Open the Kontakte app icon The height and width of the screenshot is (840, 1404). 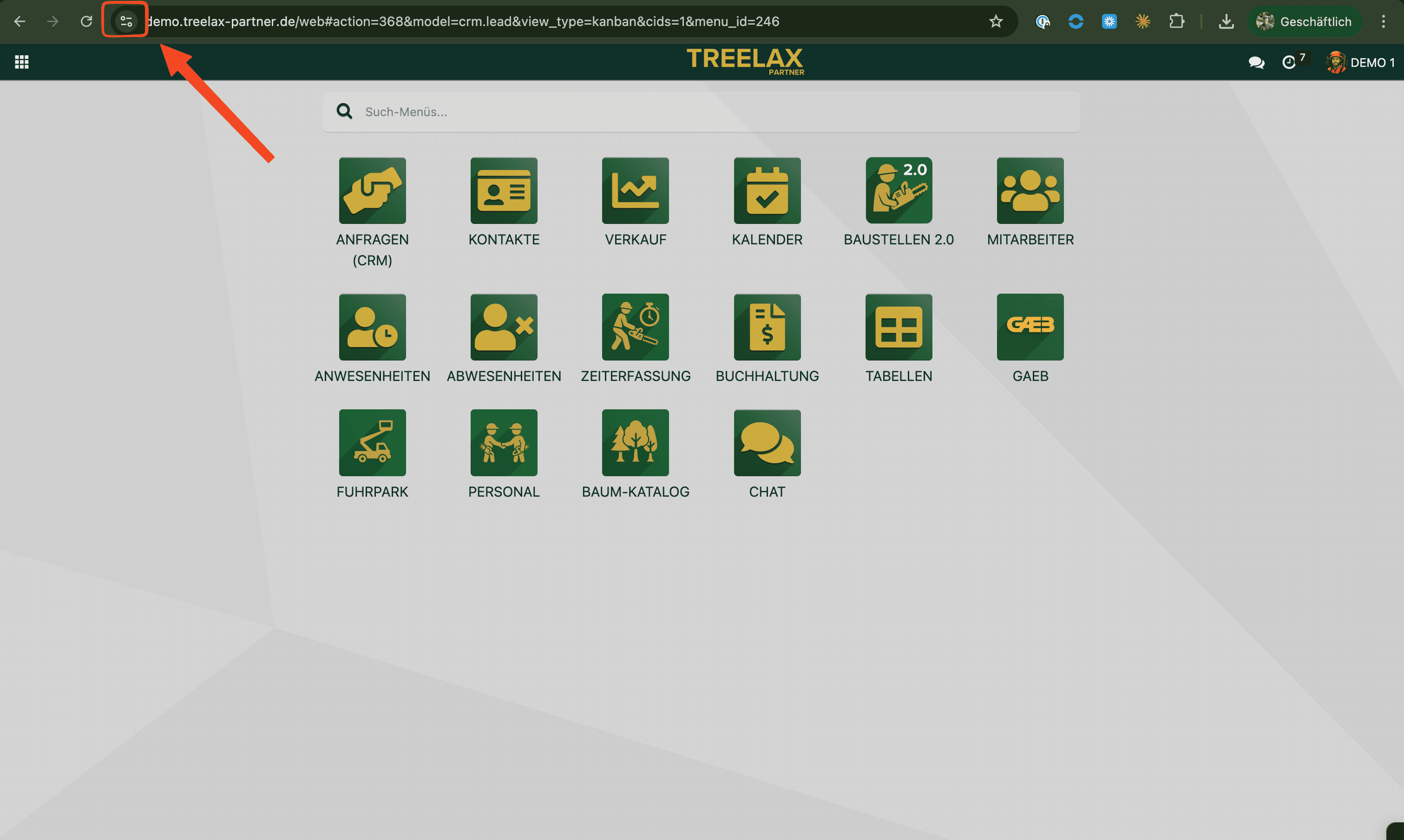tap(504, 191)
